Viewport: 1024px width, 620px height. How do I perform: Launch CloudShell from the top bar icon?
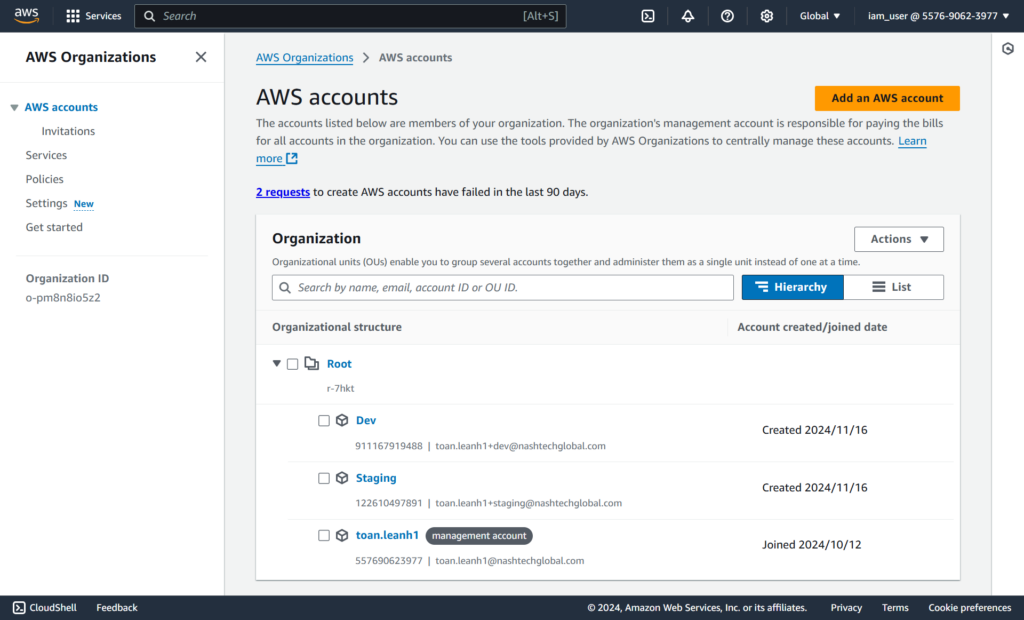tap(648, 16)
